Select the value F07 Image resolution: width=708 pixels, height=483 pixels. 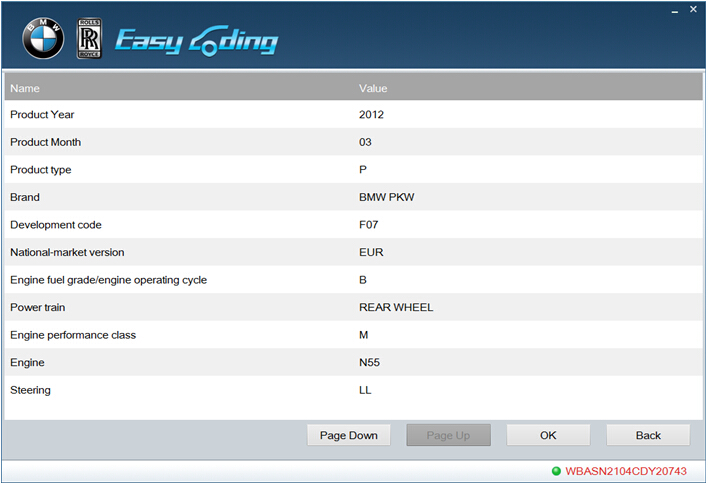point(368,225)
